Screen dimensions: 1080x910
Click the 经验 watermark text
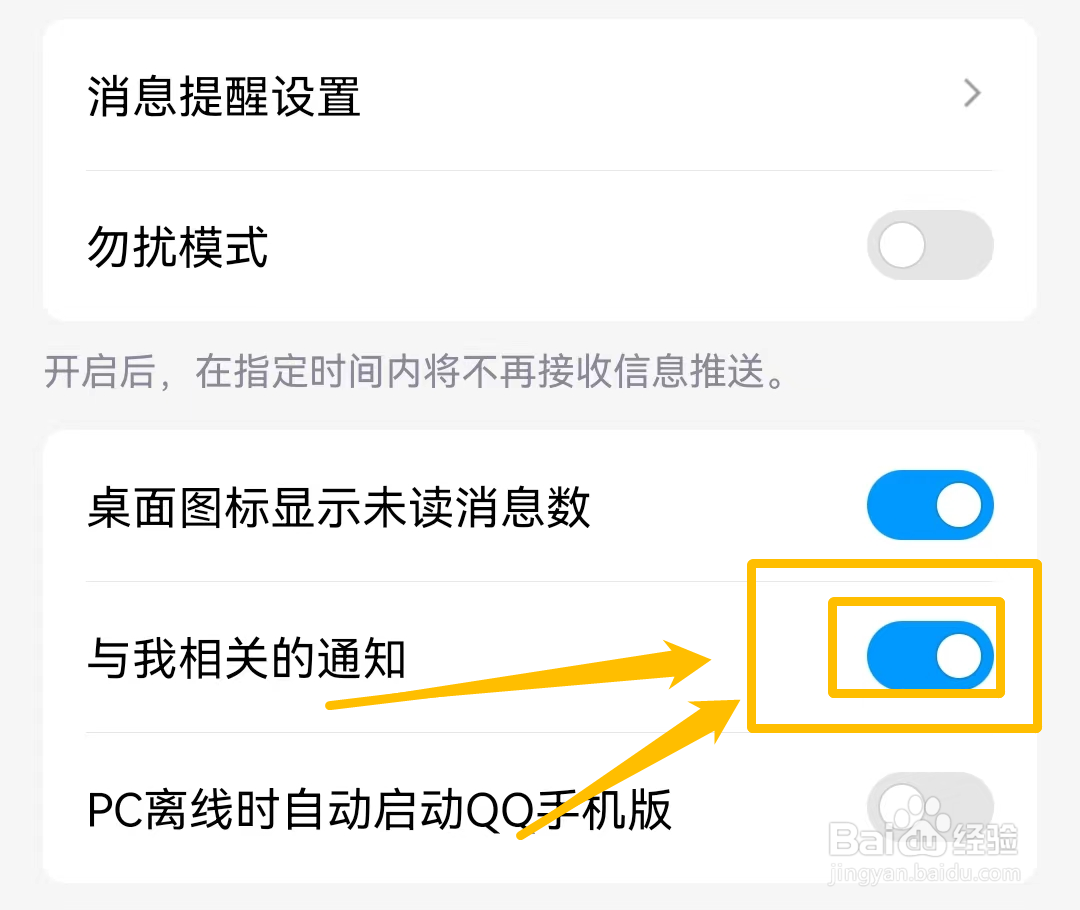click(984, 839)
